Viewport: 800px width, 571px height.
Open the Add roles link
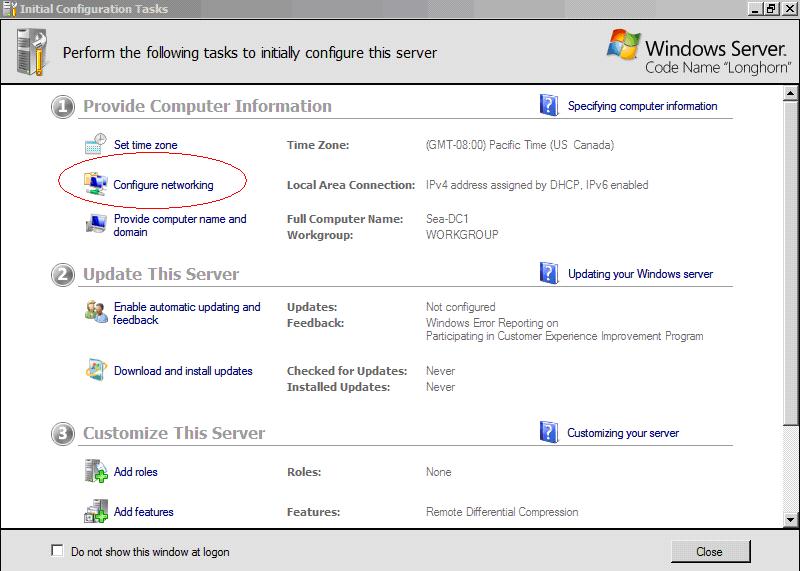[135, 472]
